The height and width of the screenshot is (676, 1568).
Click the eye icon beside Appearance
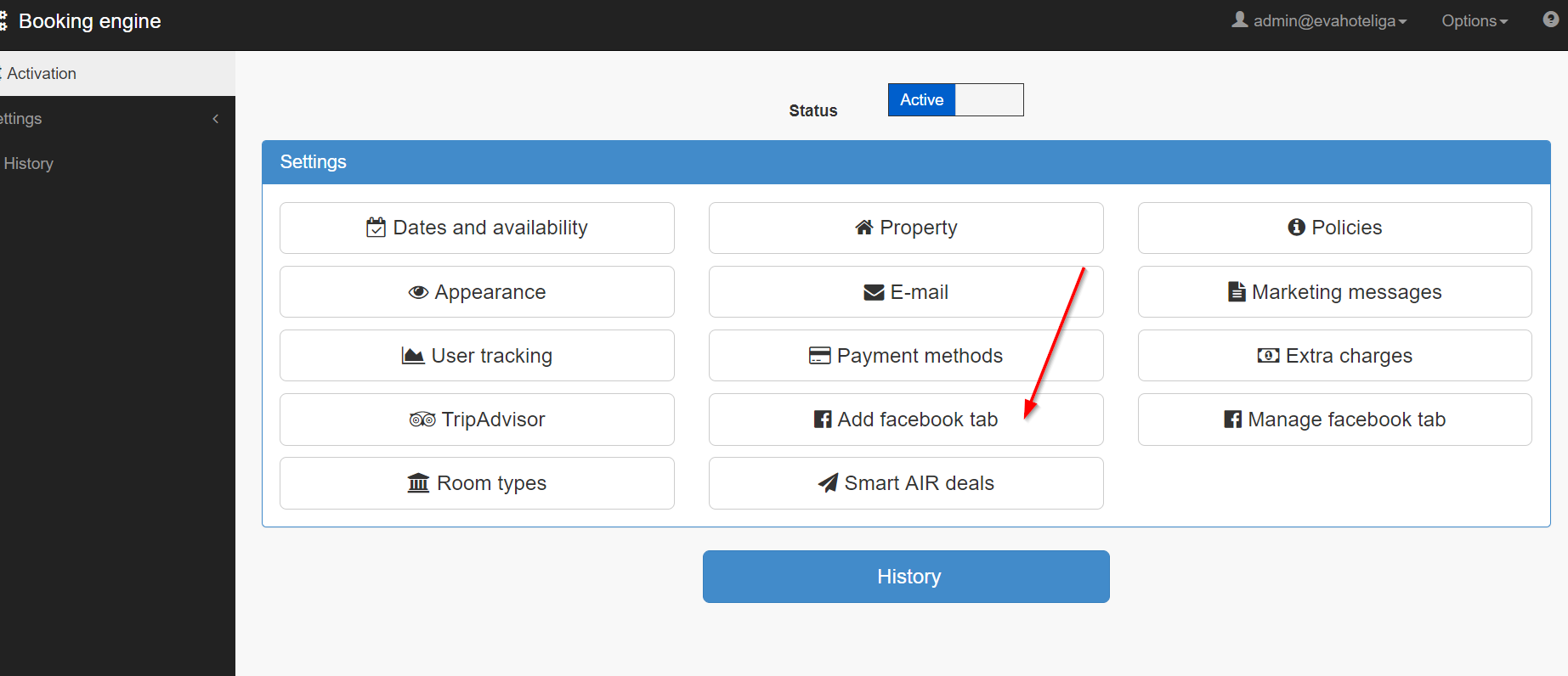coord(418,292)
